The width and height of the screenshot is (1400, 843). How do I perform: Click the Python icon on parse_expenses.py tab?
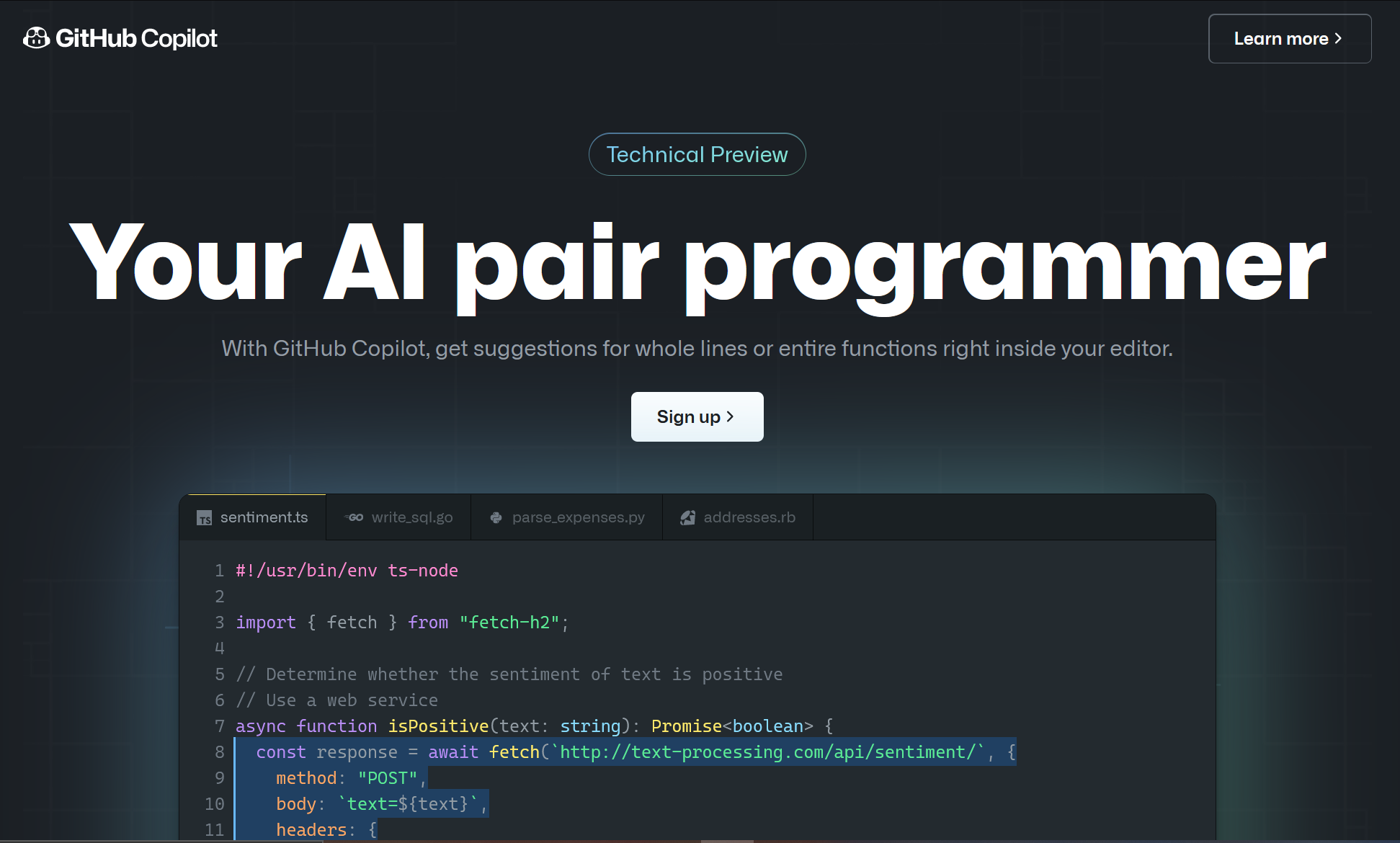click(496, 517)
